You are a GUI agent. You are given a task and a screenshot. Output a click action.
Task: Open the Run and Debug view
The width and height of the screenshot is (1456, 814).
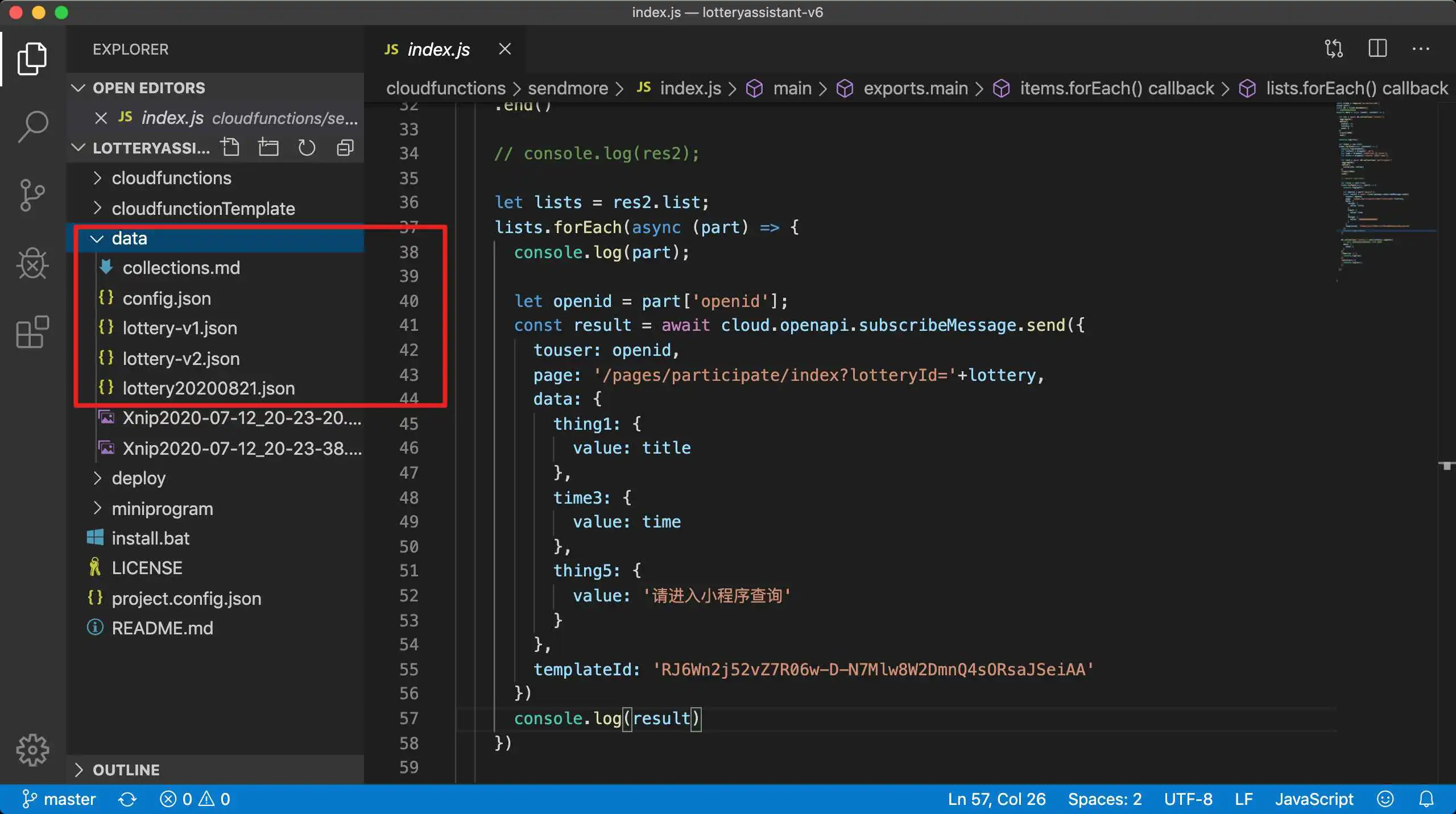pos(32,264)
